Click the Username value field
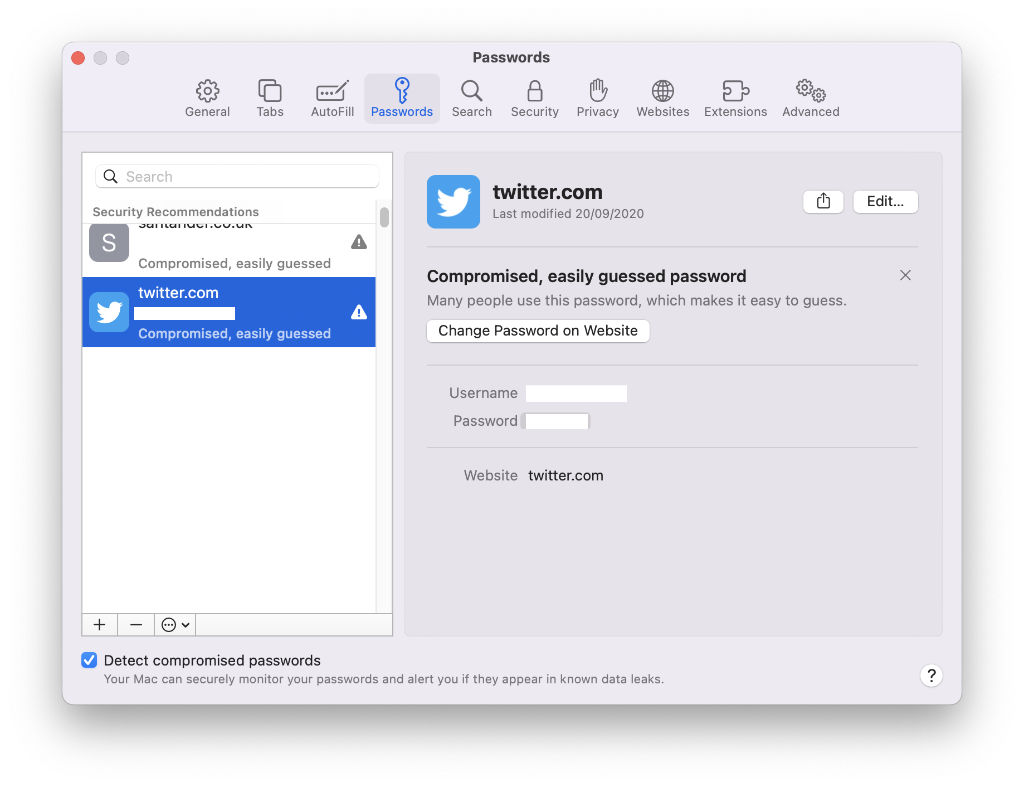 click(576, 393)
